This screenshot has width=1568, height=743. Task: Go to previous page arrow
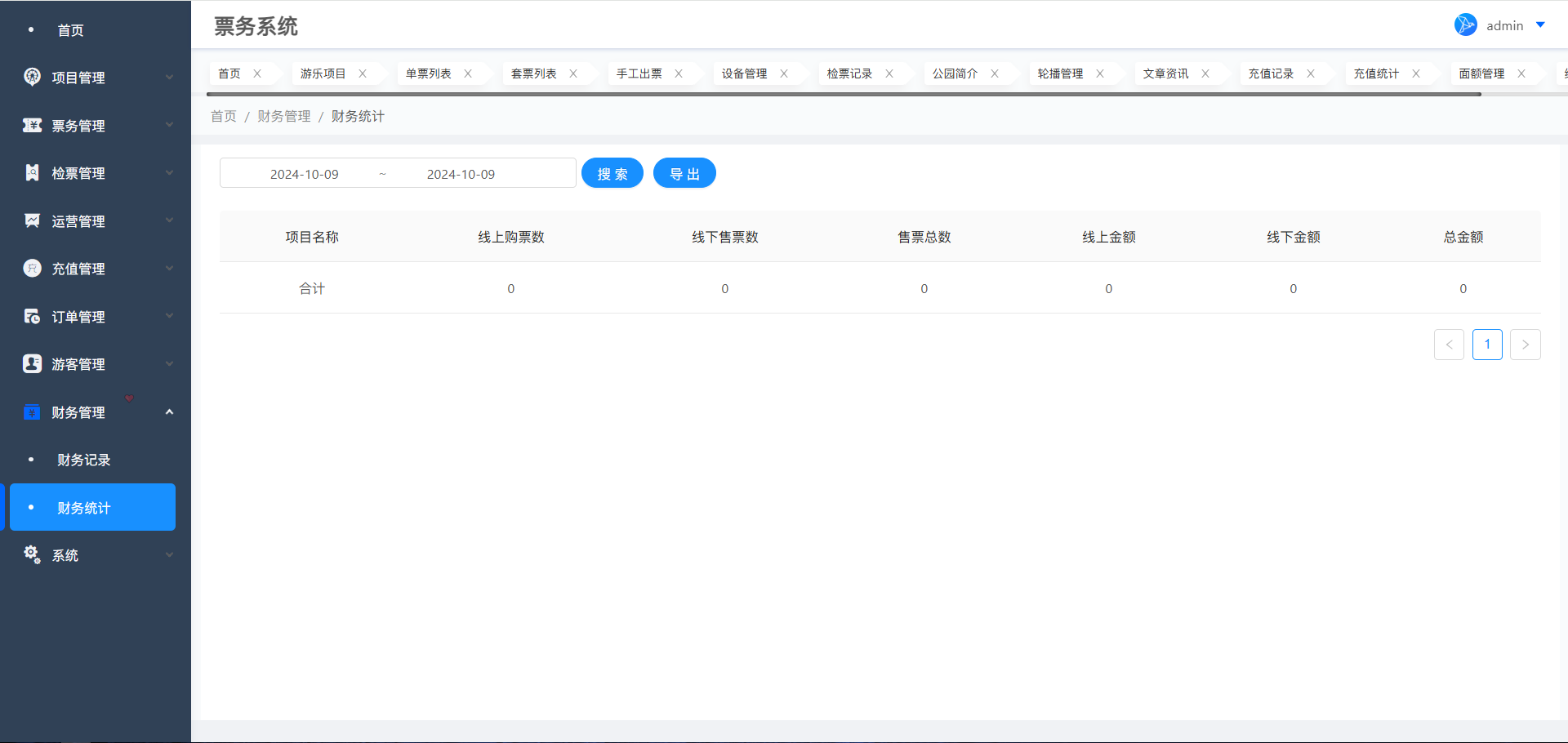tap(1449, 345)
